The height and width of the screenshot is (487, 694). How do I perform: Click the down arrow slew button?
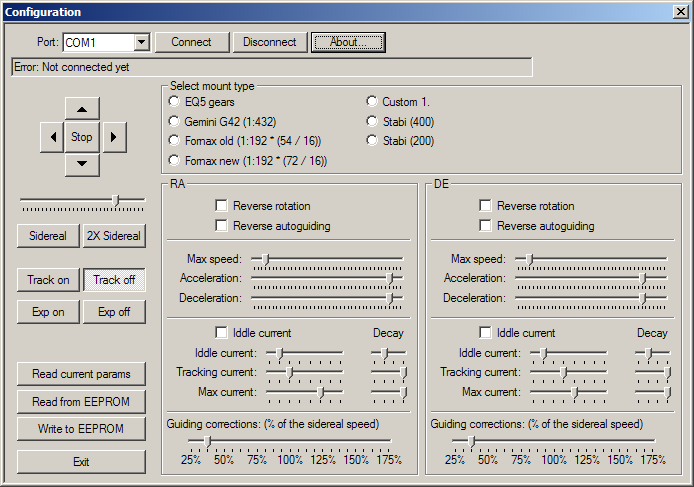pyautogui.click(x=82, y=165)
